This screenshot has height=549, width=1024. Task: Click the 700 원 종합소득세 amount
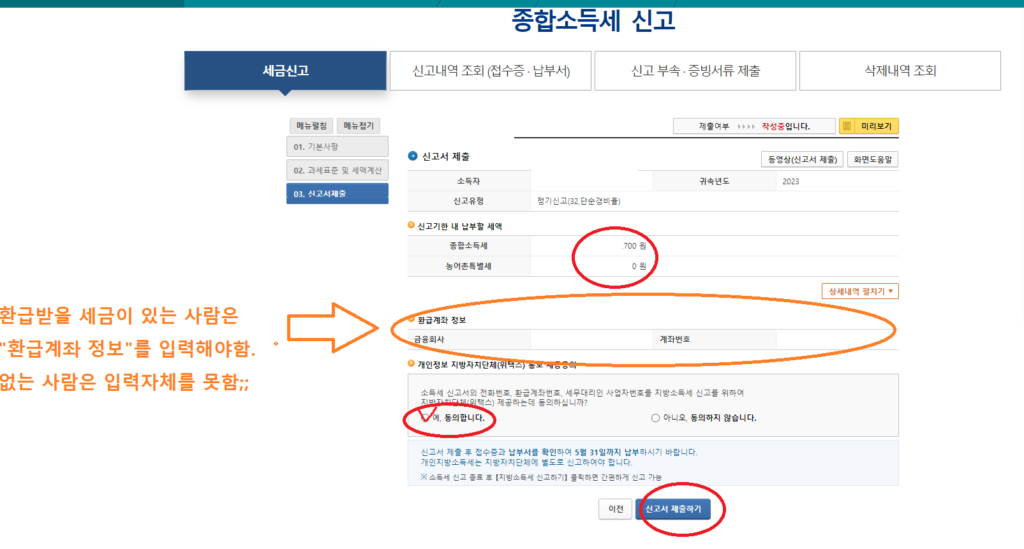634,246
